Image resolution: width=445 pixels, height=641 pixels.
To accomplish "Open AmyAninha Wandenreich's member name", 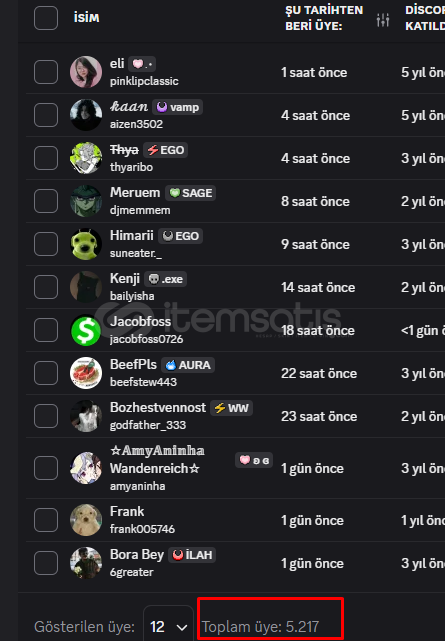I will (x=157, y=459).
